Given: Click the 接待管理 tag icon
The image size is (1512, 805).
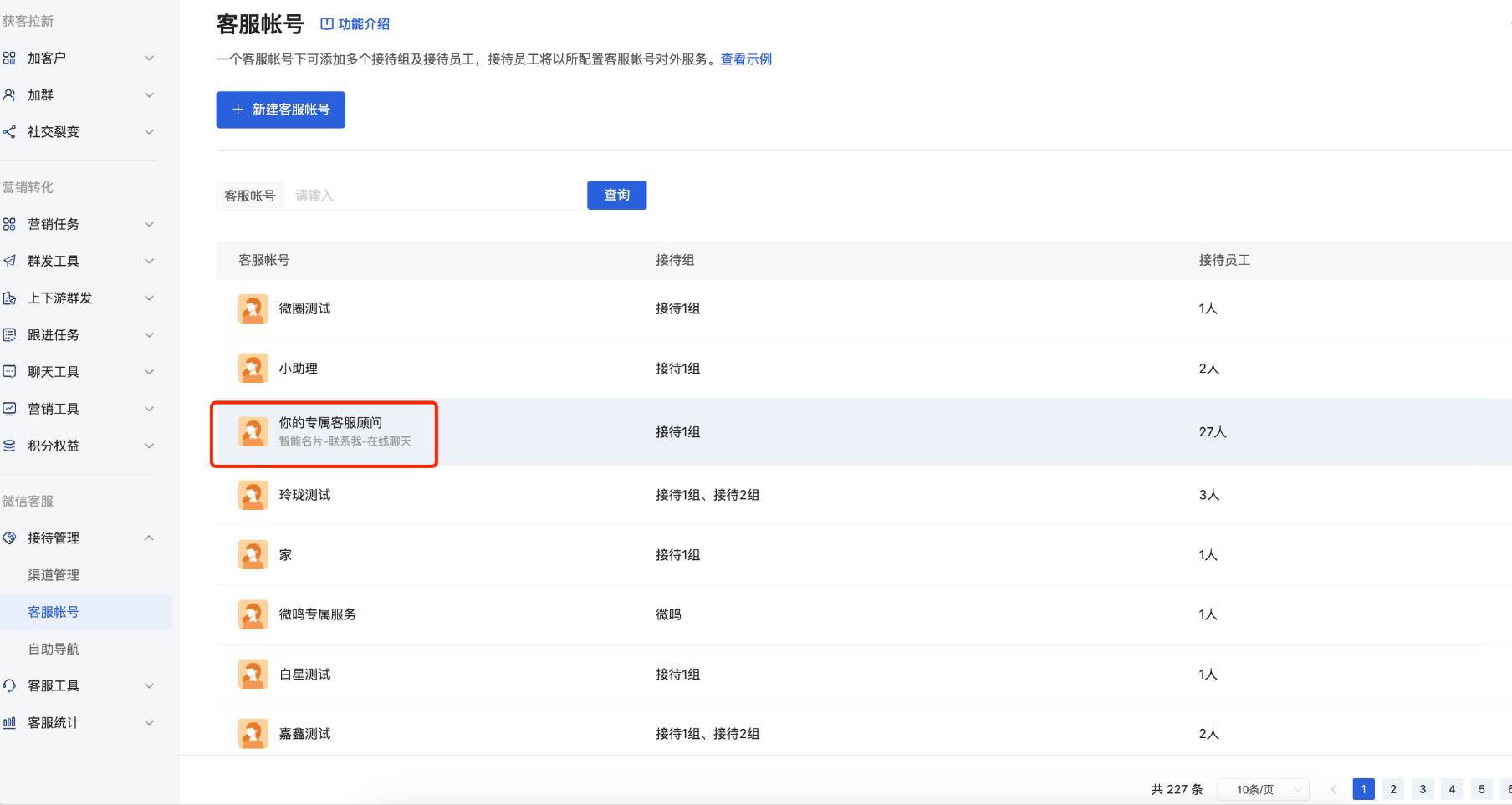Looking at the screenshot, I should click(x=9, y=538).
